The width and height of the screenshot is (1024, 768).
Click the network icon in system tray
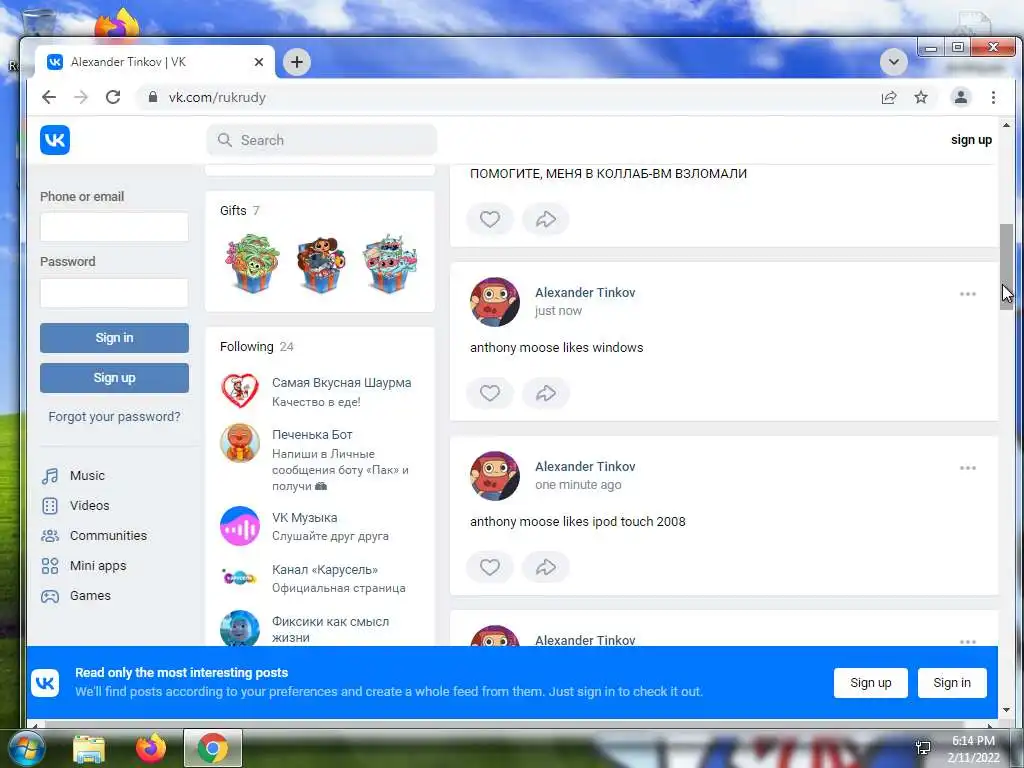pyautogui.click(x=923, y=748)
